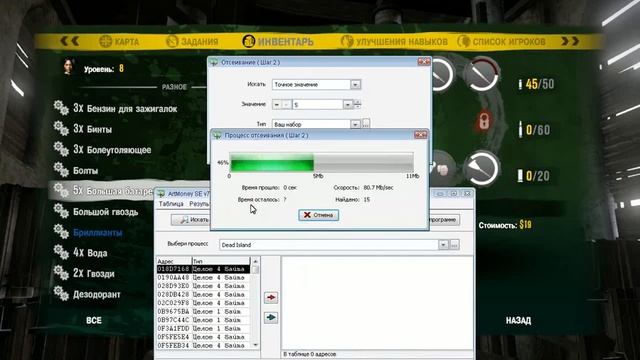Select Бриллианты inventory item

pos(98,233)
